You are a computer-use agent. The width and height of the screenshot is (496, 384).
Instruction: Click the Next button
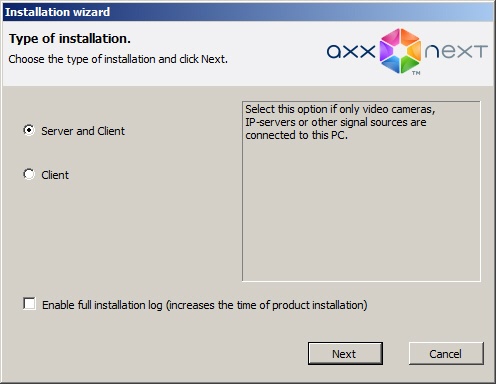click(345, 354)
